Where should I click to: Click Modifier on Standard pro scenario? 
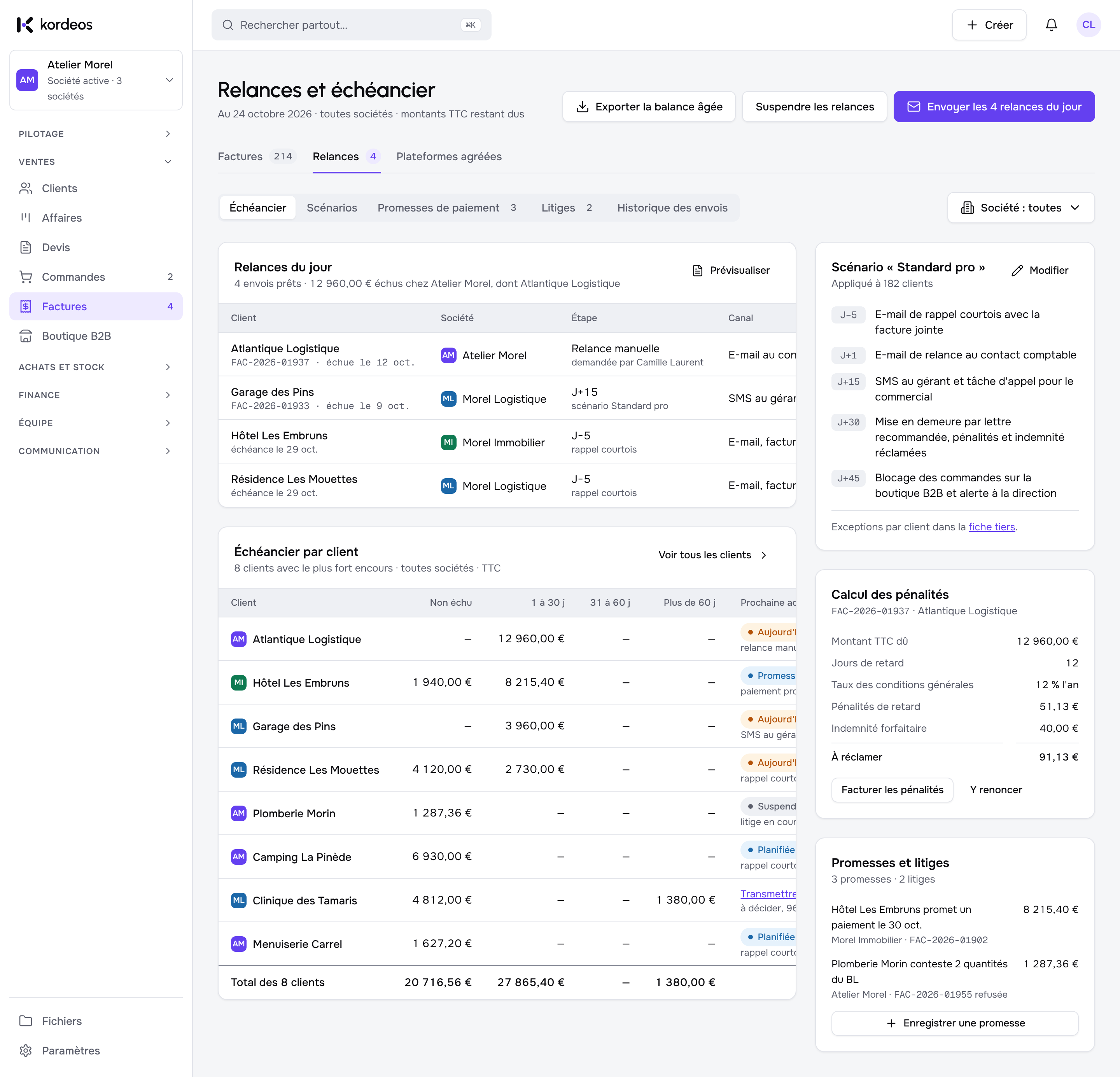(1040, 270)
